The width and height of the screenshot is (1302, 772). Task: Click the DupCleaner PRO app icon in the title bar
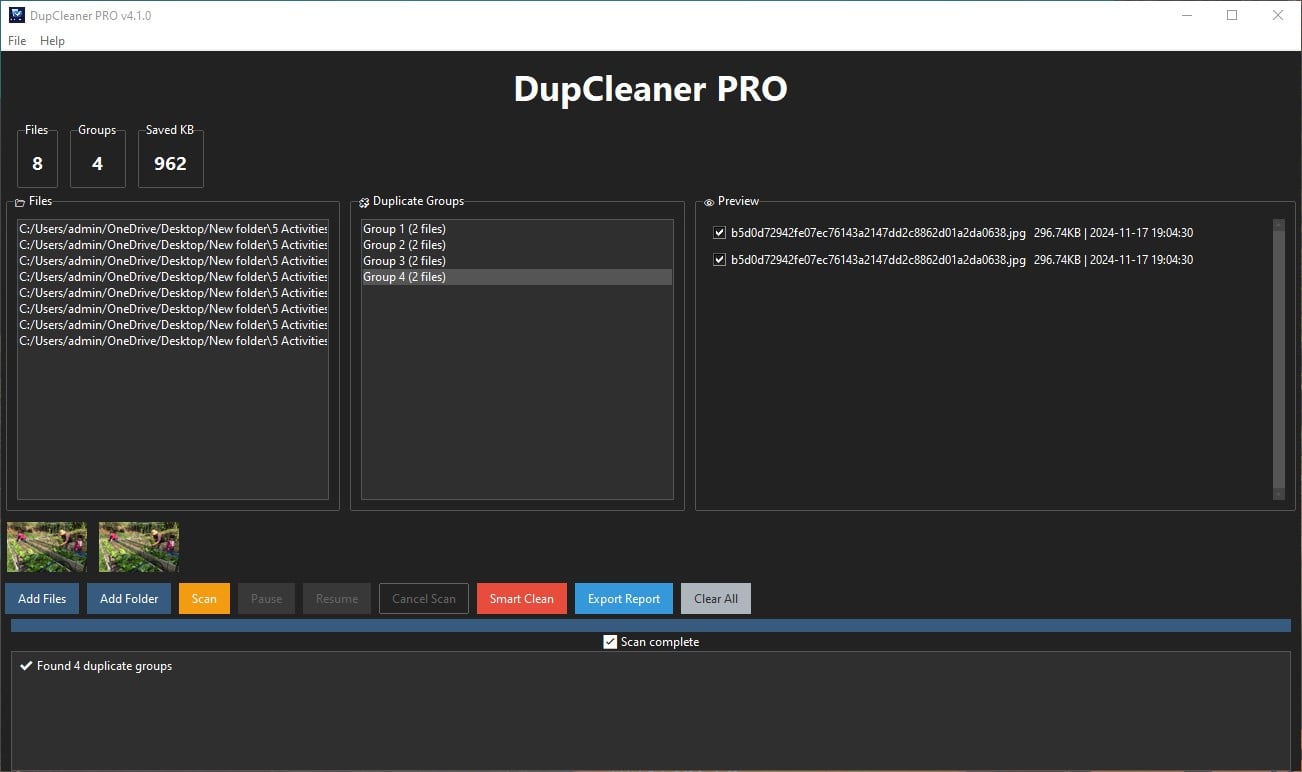tap(14, 15)
